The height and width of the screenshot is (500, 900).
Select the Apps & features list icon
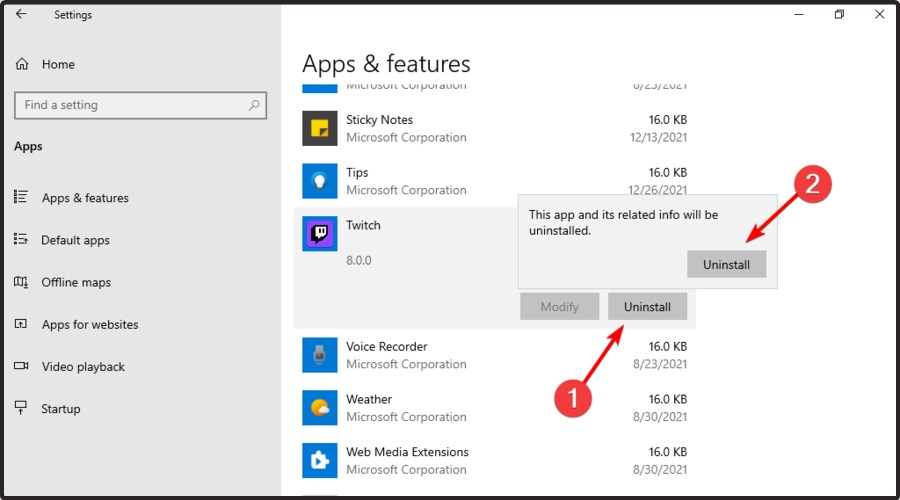point(21,197)
